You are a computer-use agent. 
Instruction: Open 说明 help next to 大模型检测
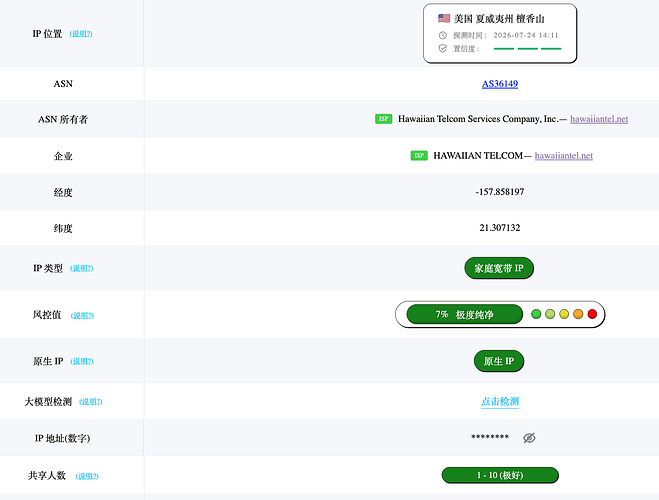click(x=91, y=402)
